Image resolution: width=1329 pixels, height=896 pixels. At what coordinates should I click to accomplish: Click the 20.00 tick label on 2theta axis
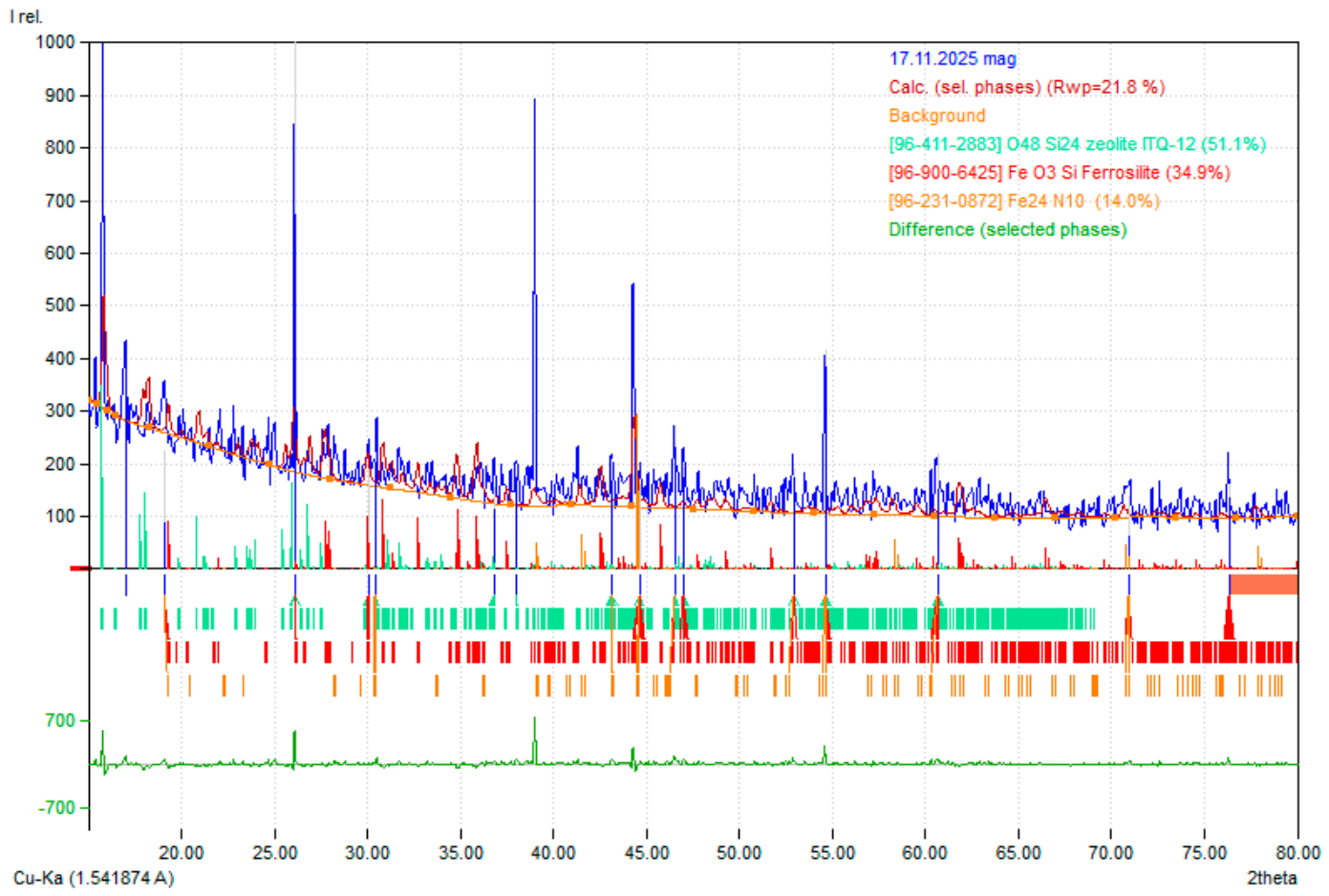(x=182, y=853)
